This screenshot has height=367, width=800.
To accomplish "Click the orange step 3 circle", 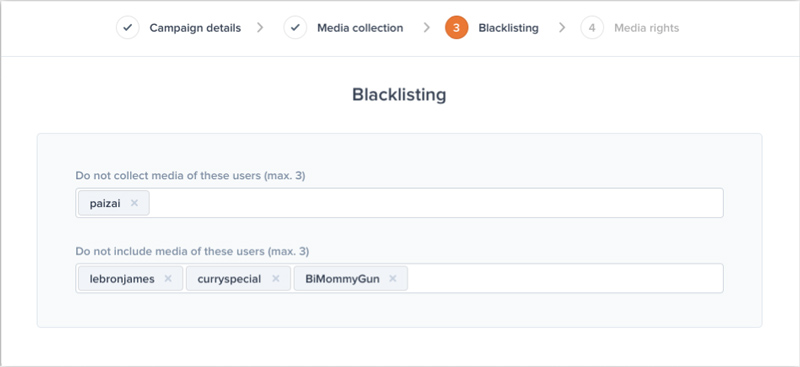I will coord(456,28).
